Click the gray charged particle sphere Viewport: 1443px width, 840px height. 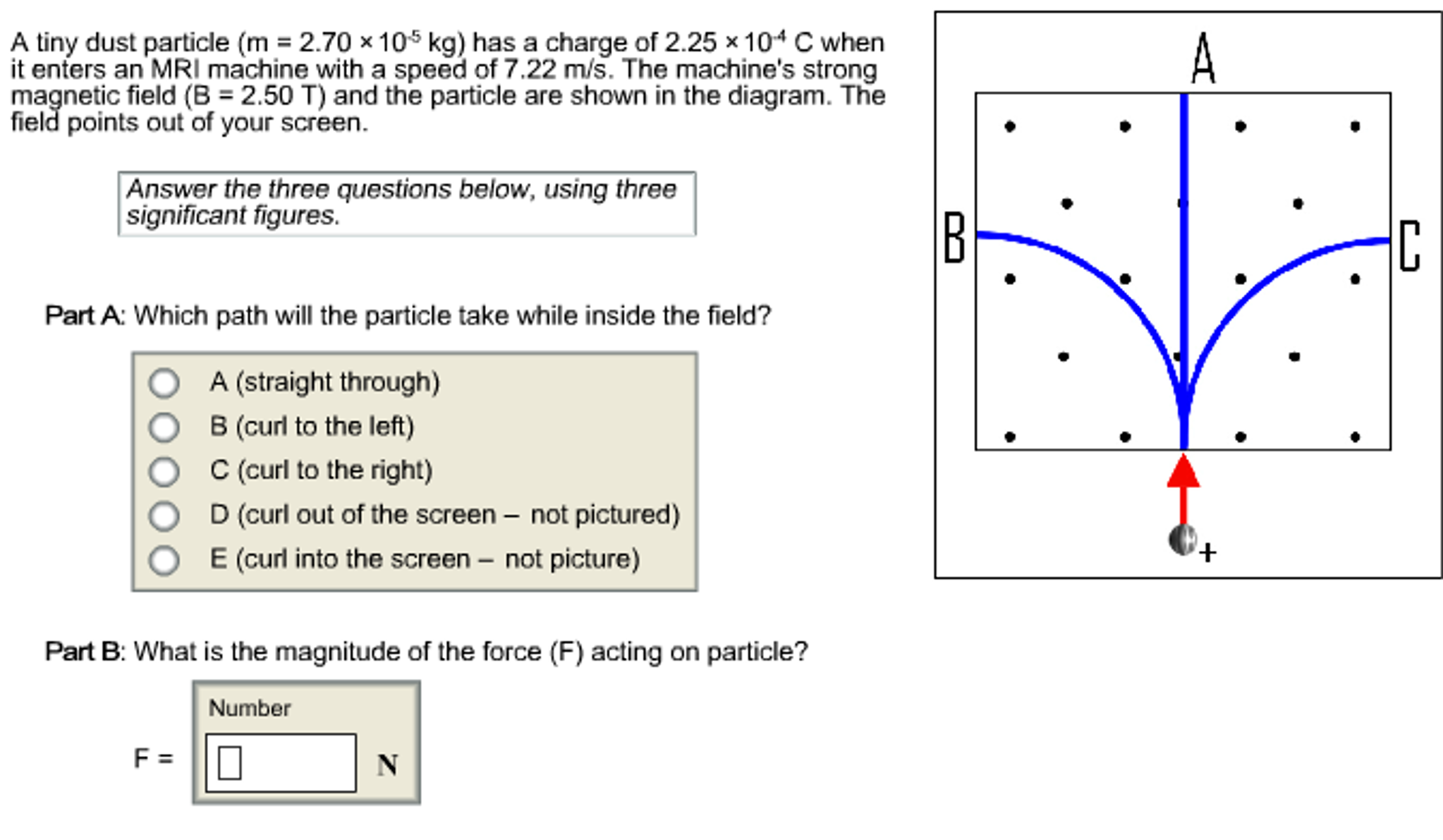(1182, 540)
